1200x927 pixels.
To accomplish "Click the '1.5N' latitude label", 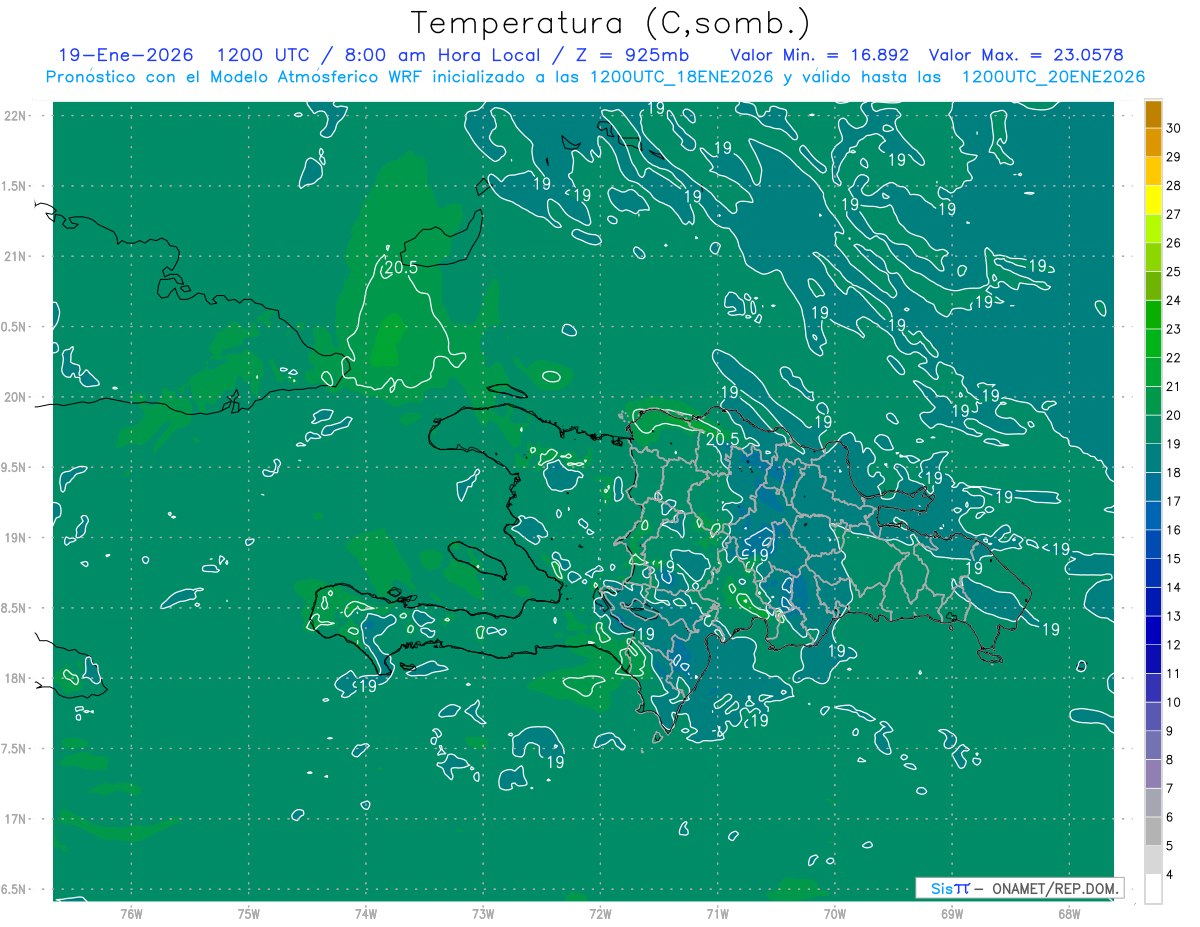I will [x=15, y=186].
